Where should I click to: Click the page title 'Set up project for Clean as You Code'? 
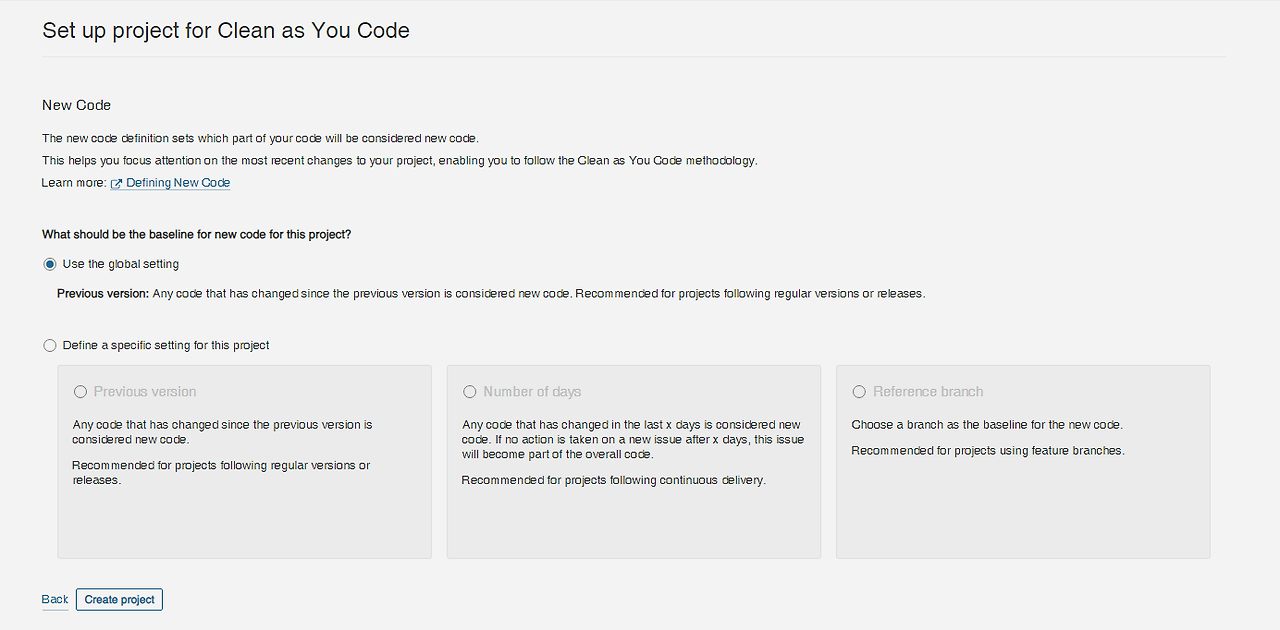coord(226,30)
